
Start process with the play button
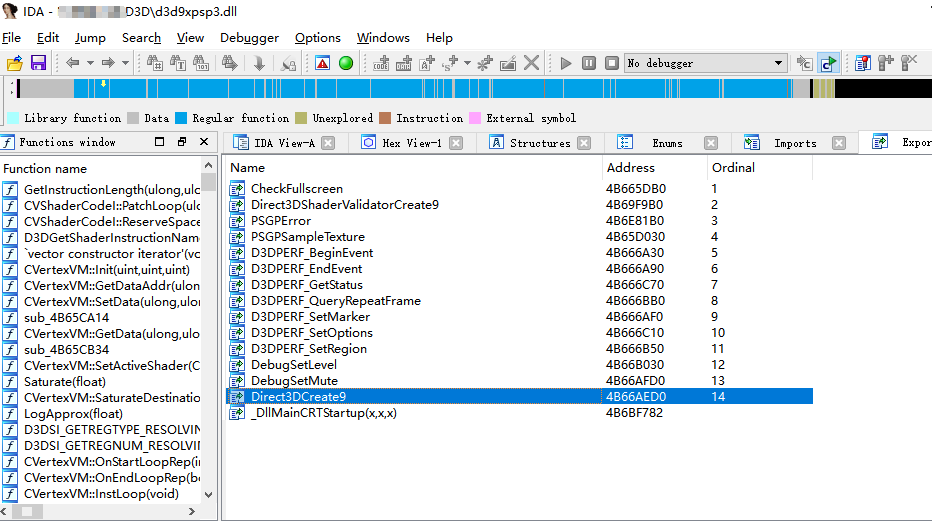coord(566,63)
